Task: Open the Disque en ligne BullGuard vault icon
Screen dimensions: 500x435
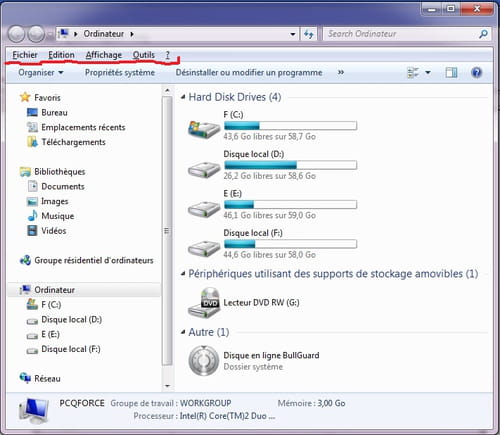Action: (x=204, y=361)
